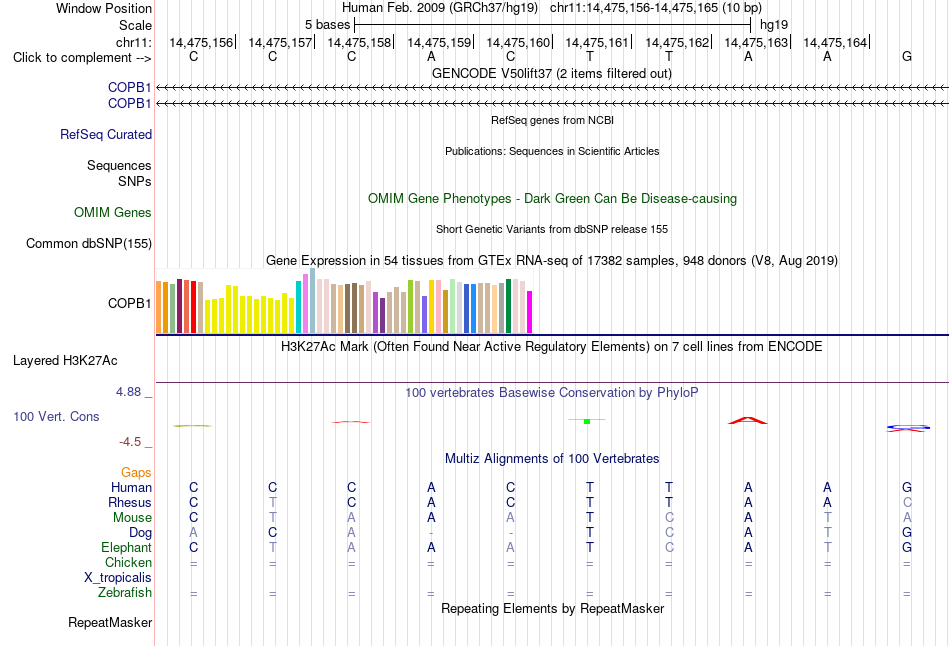Click the dark green GTEx expression bar

(x=509, y=306)
